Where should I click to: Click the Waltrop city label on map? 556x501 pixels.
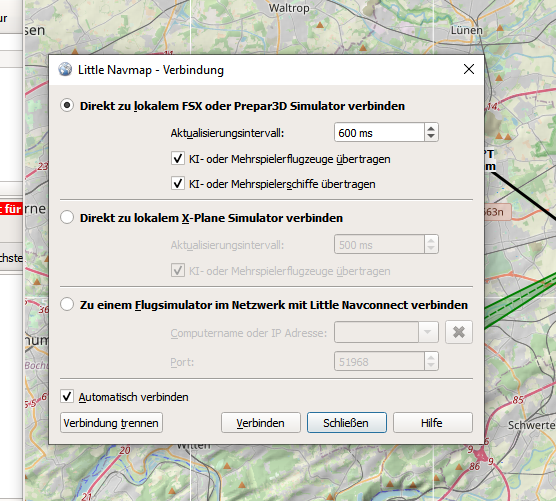pos(289,8)
